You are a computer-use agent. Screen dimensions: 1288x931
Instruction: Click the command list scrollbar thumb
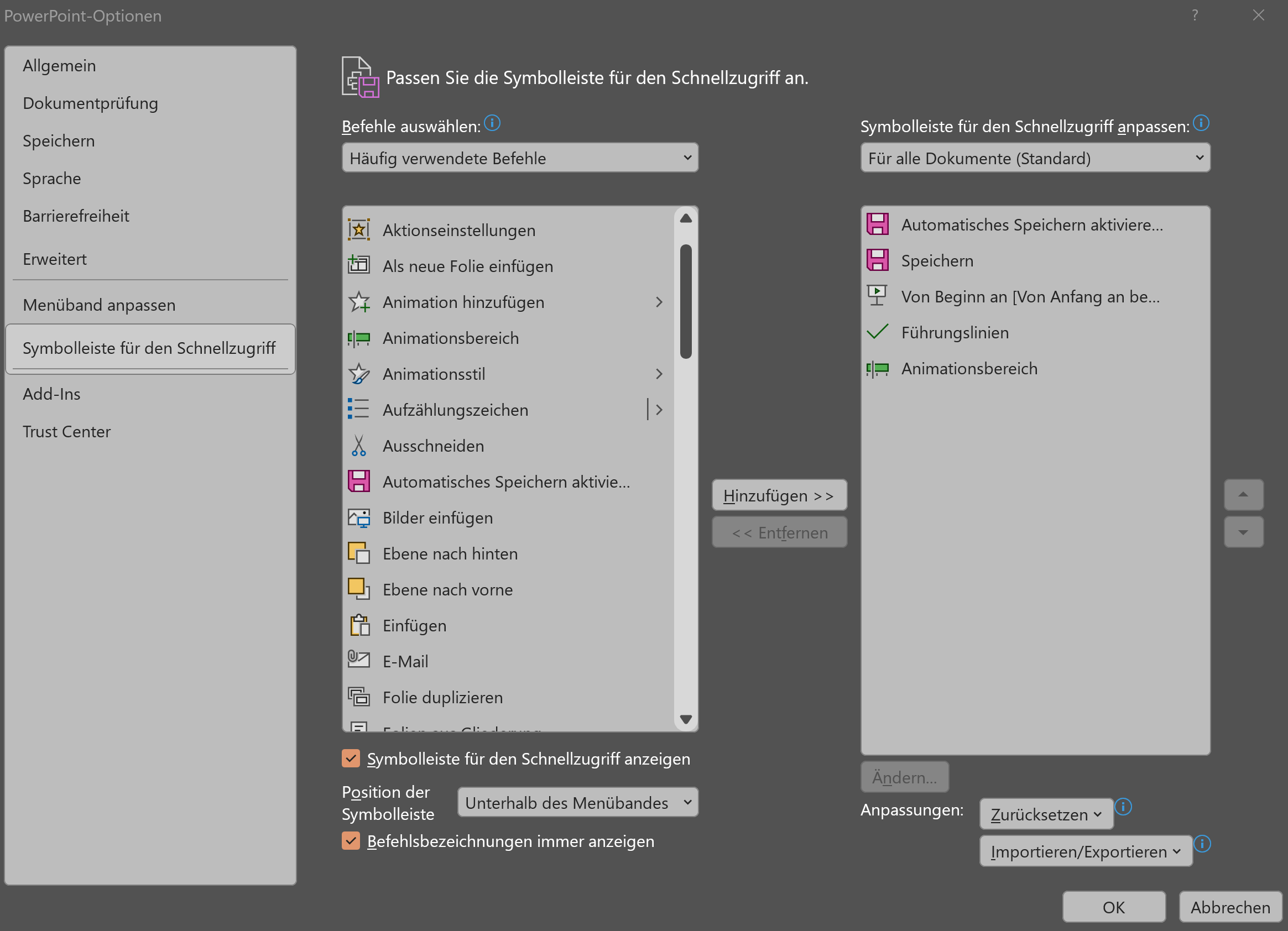pos(685,301)
